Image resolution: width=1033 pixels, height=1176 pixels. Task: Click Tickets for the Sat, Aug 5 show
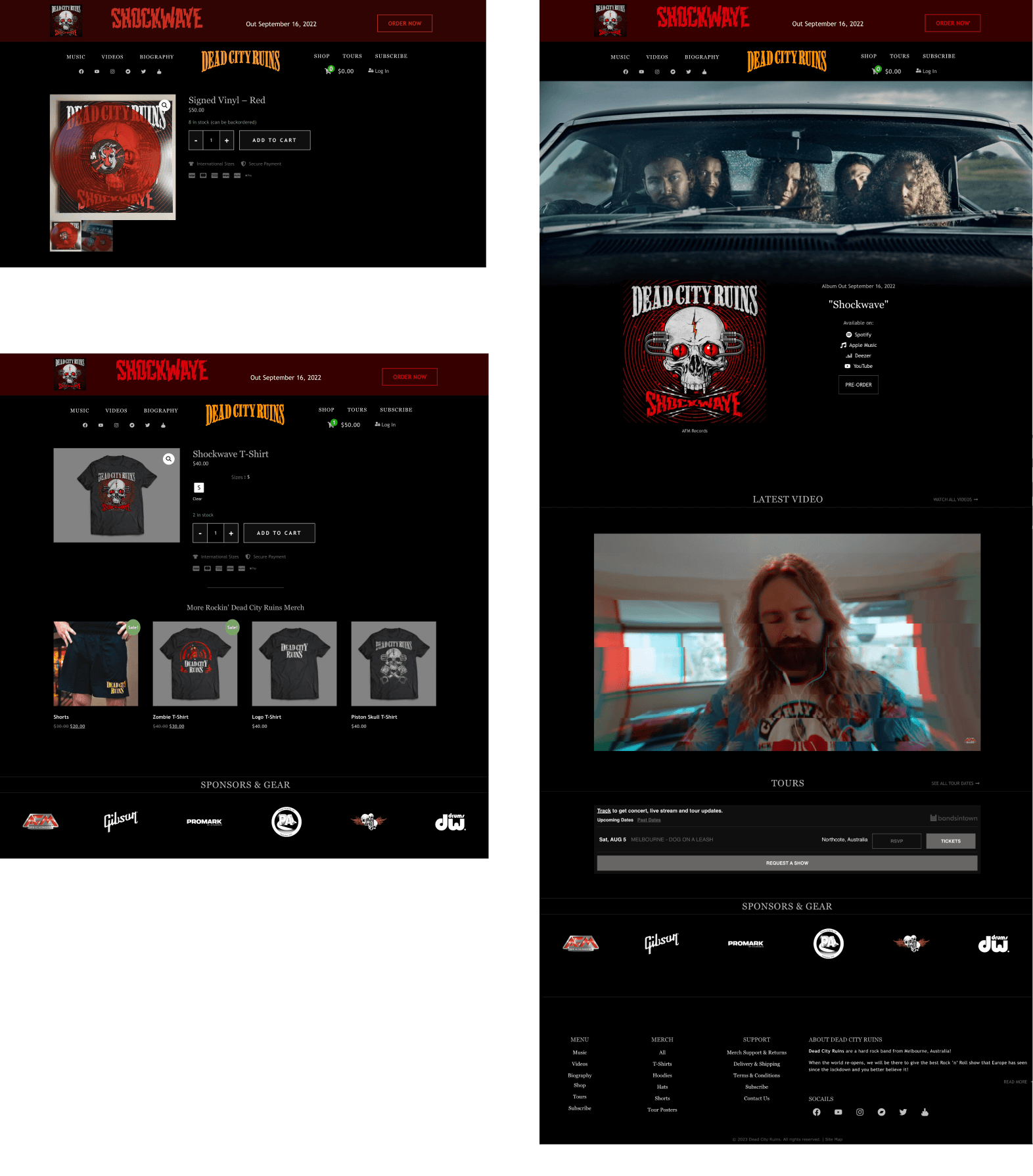click(x=951, y=841)
